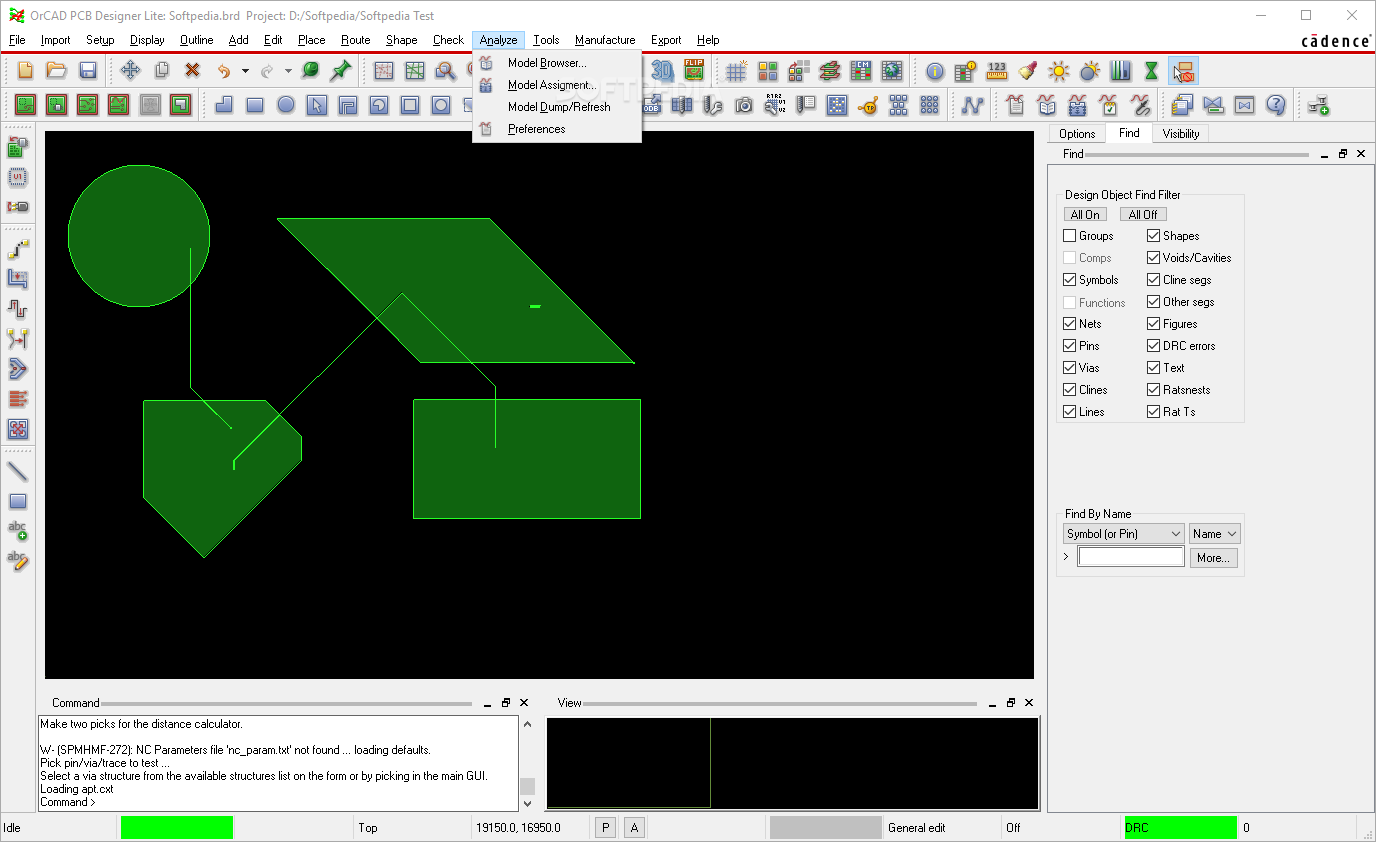Choose Model Browser... from Analyze menu
The width and height of the screenshot is (1376, 842).
(547, 63)
